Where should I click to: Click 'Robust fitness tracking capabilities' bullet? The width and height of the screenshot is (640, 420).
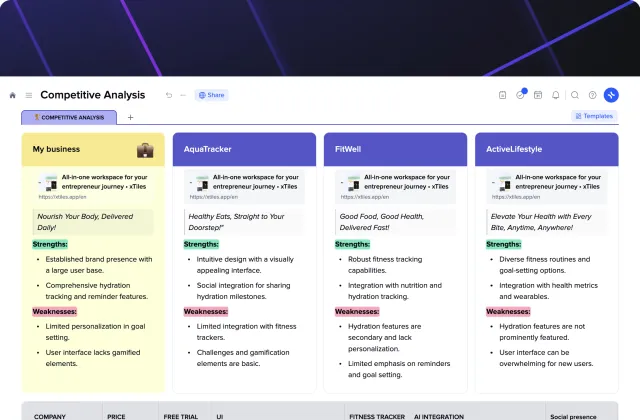click(385, 264)
